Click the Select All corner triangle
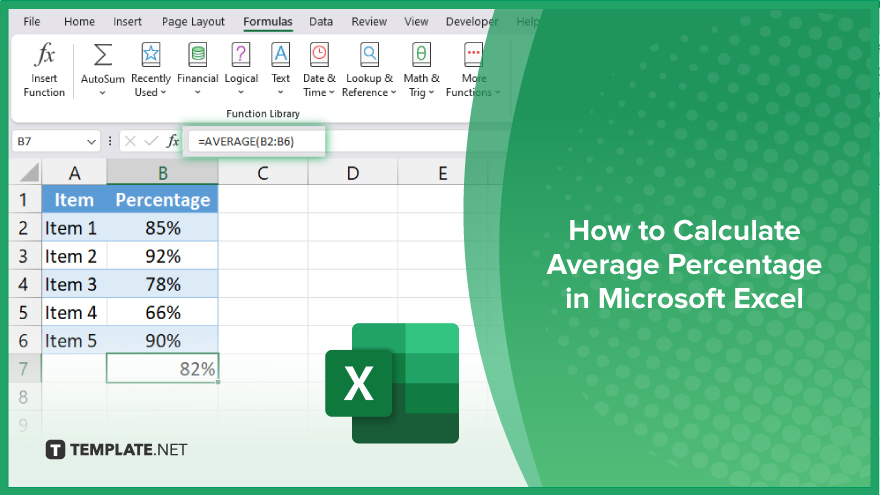Screen dimensions: 880x495 pos(30,173)
